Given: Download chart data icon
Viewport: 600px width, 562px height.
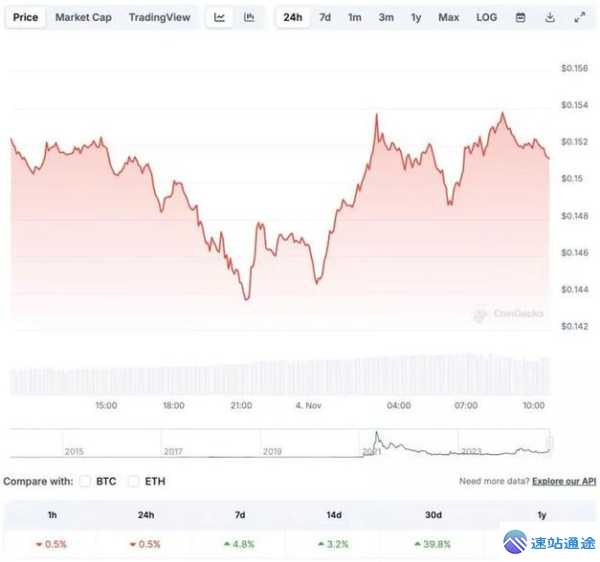Looking at the screenshot, I should pyautogui.click(x=549, y=17).
